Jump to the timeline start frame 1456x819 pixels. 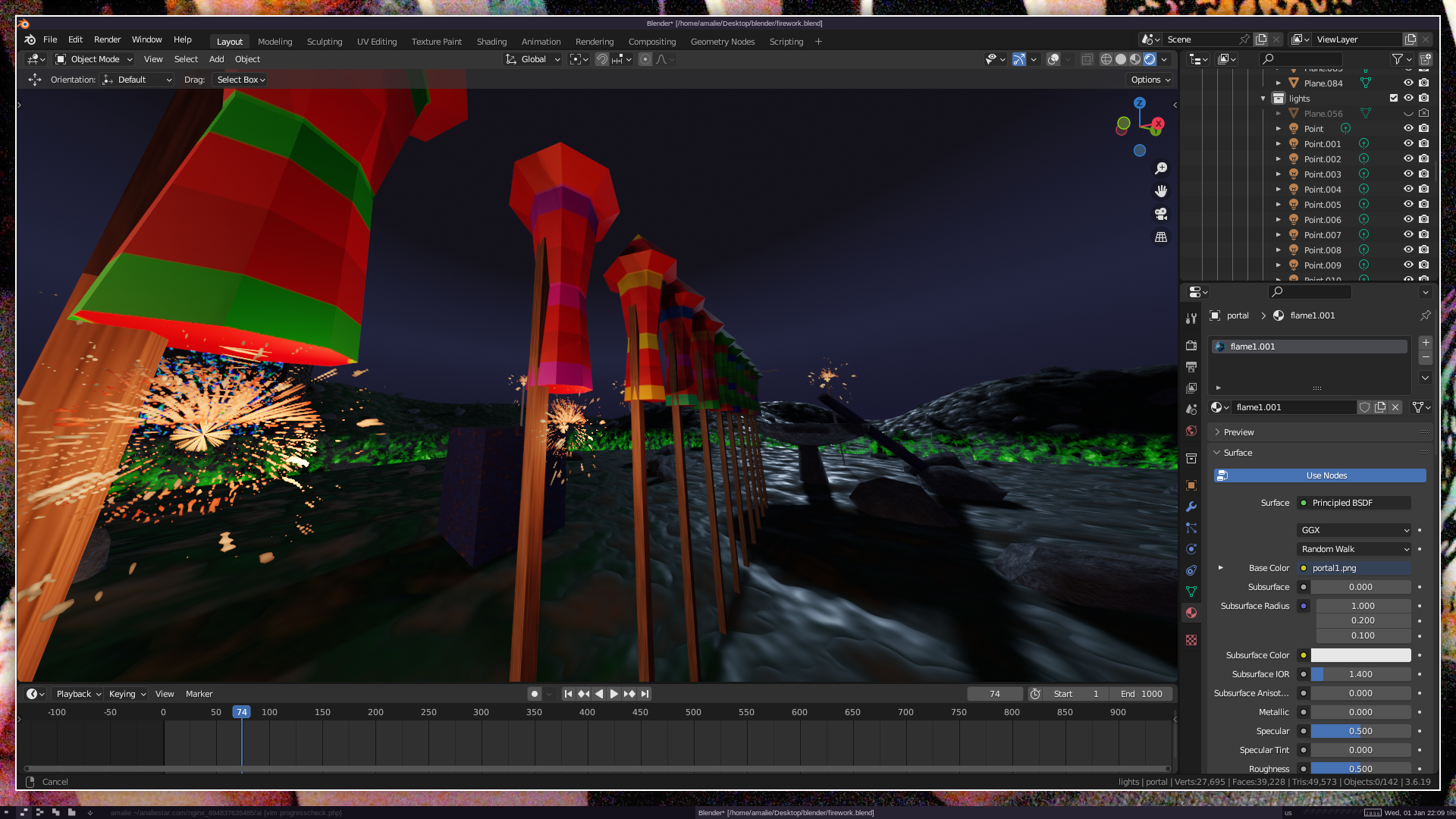coord(567,694)
